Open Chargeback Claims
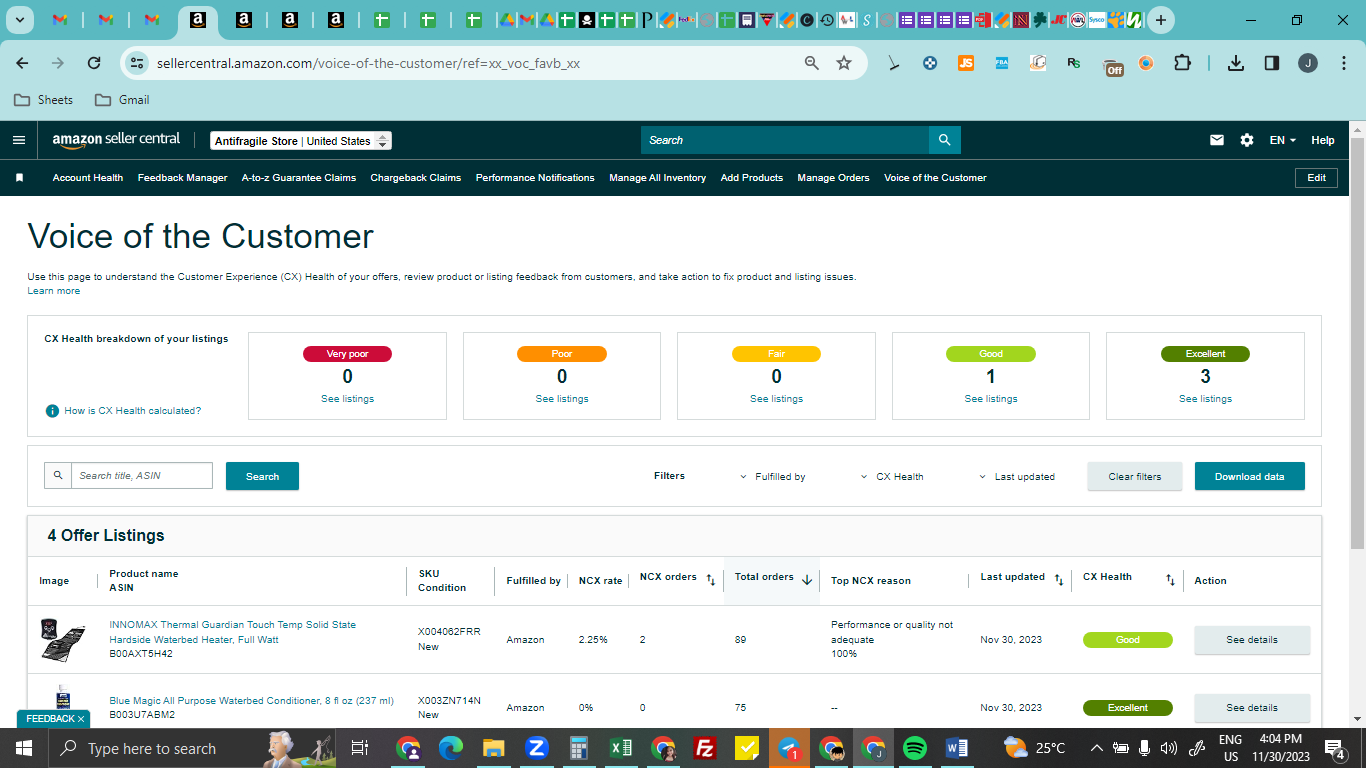Viewport: 1366px width, 768px height. [x=416, y=178]
